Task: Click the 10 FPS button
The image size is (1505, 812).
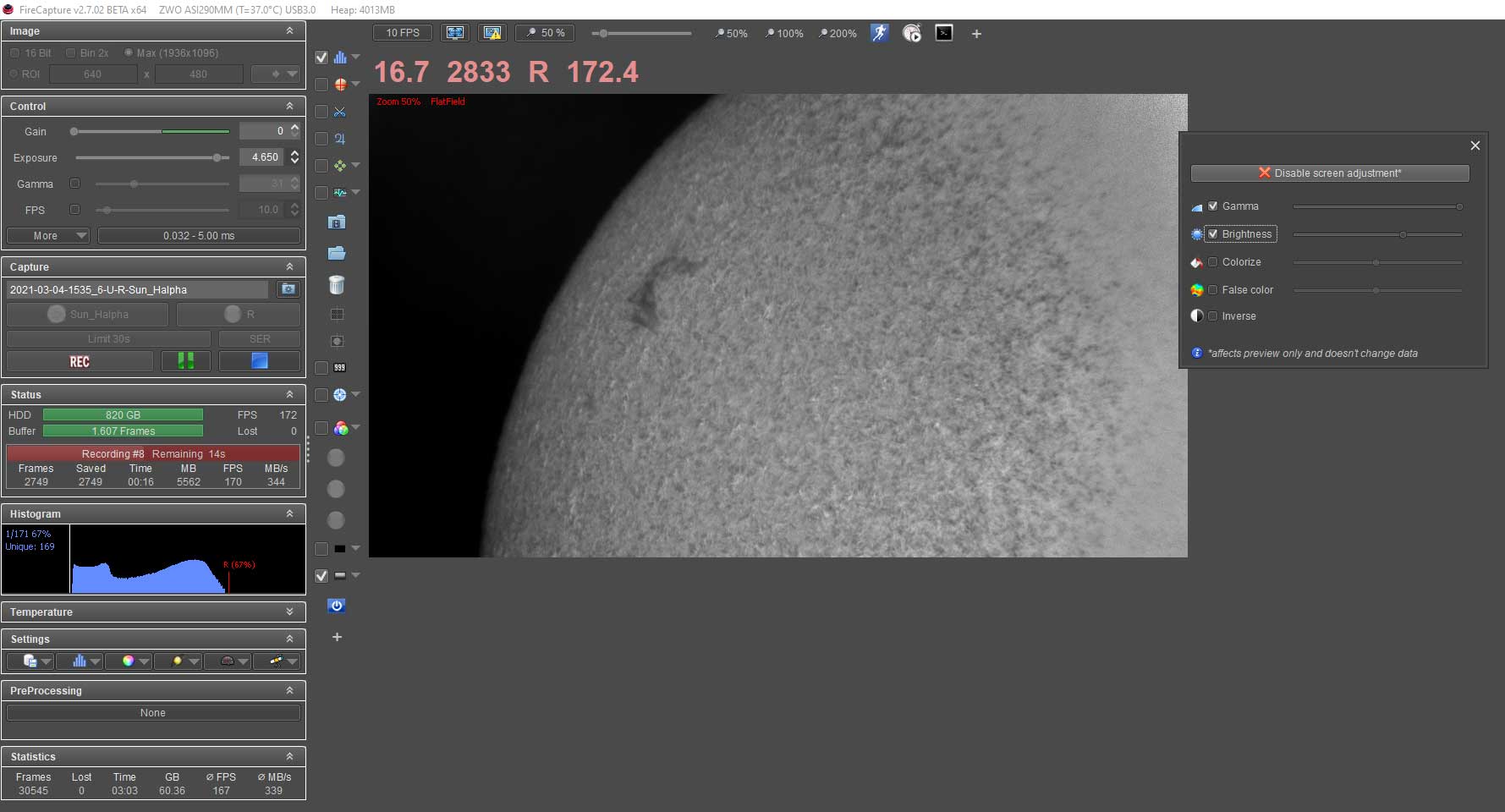Action: 403,33
